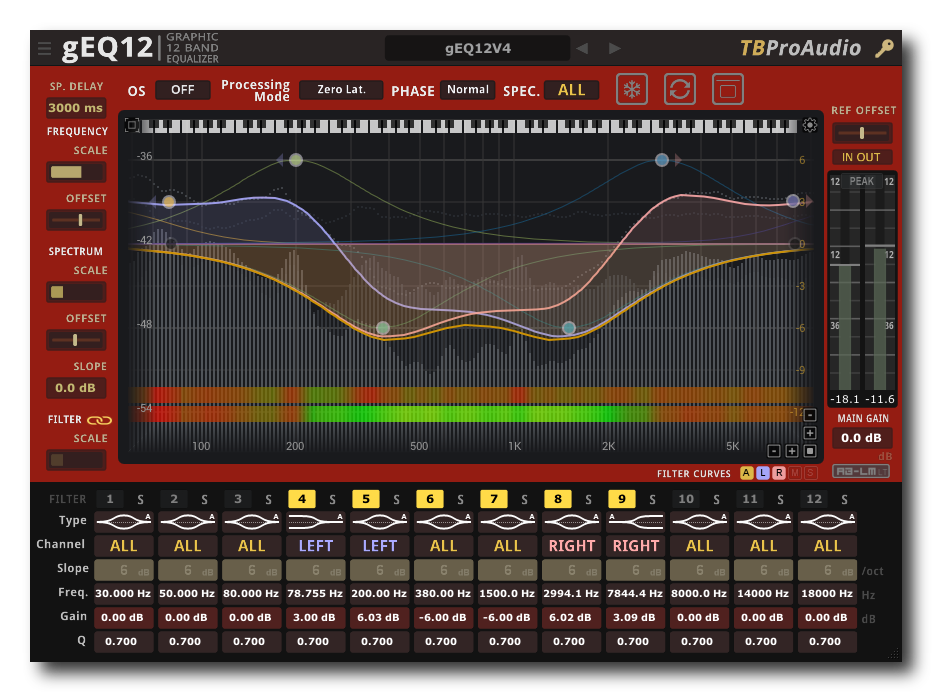Open the OS oversampling selector showing OFF
932x692 pixels.
[x=182, y=90]
